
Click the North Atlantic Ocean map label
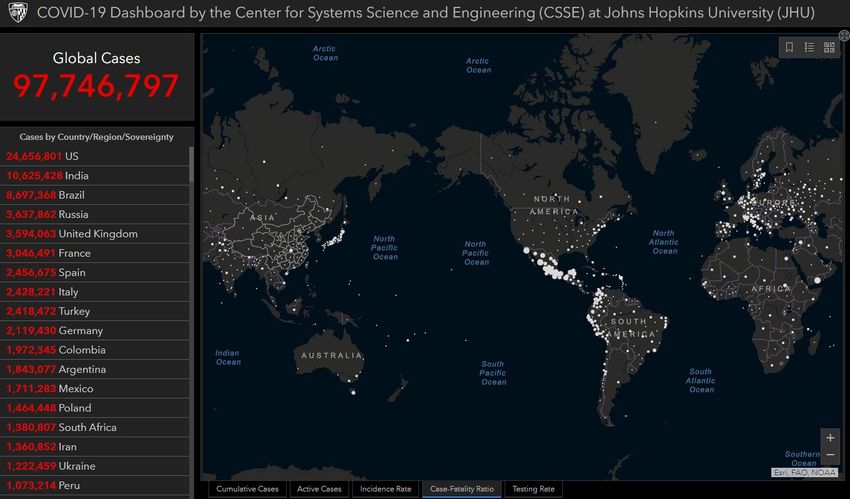point(664,242)
